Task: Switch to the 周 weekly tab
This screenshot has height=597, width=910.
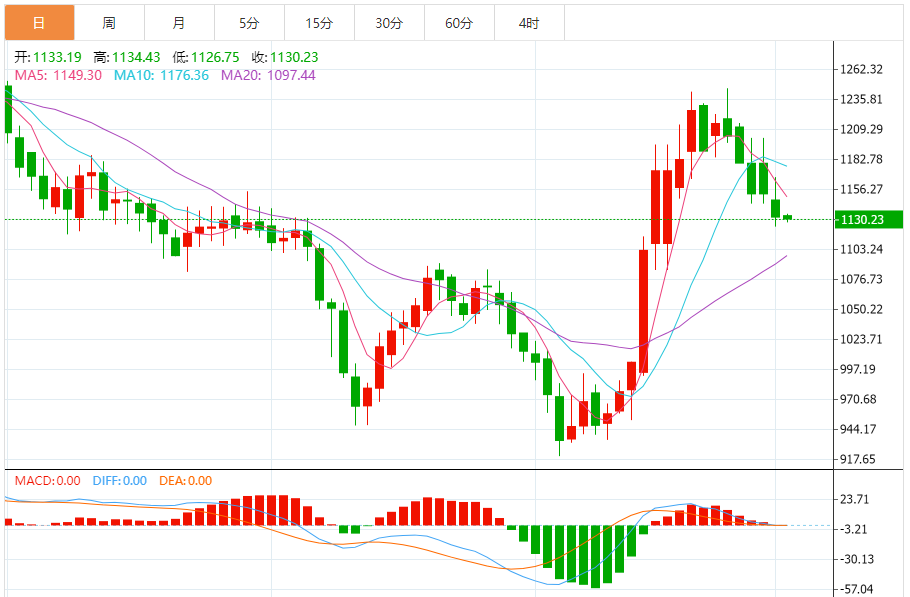Action: coord(109,23)
